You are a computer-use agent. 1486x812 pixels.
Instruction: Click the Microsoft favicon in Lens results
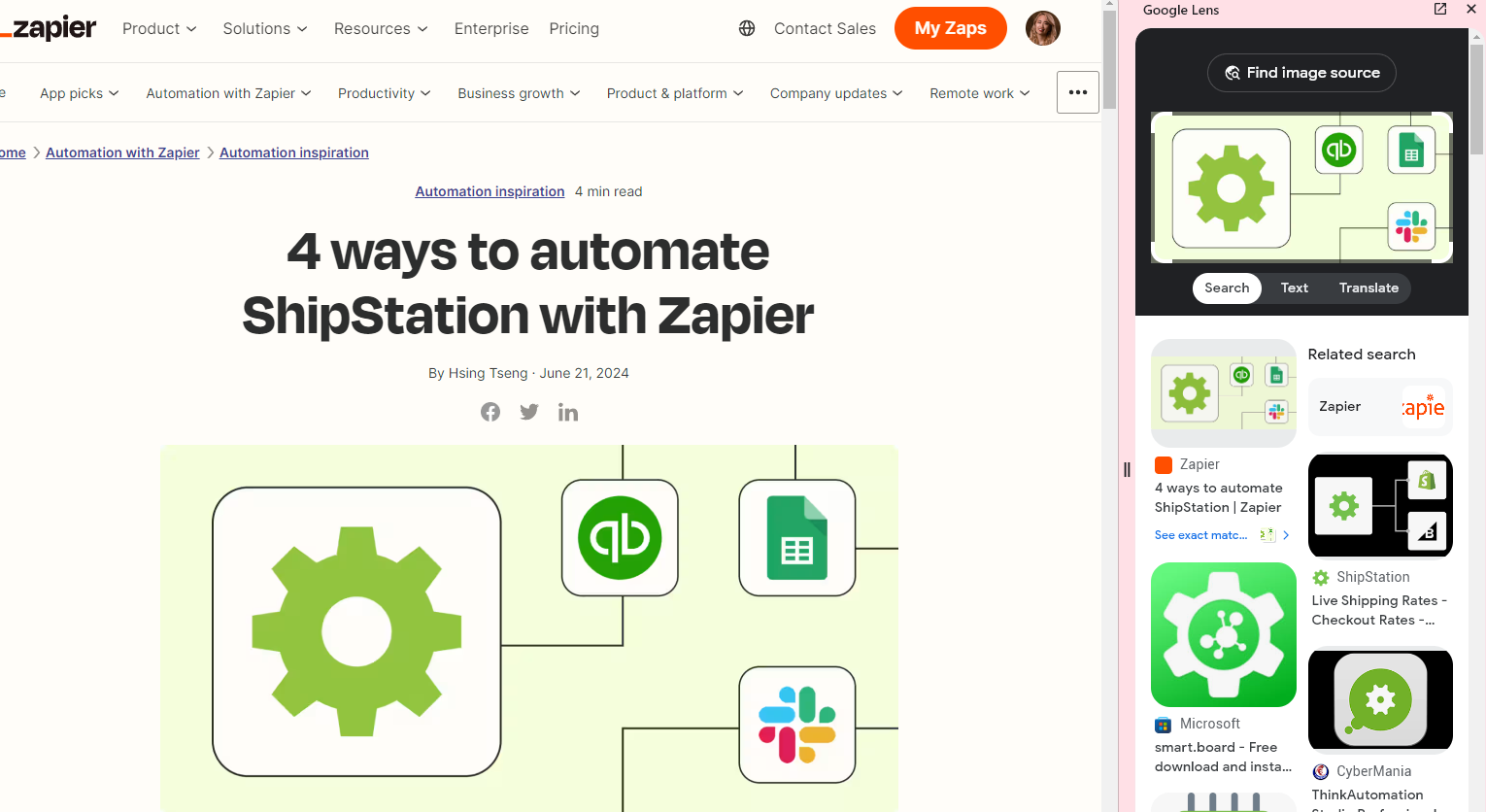[x=1164, y=725]
